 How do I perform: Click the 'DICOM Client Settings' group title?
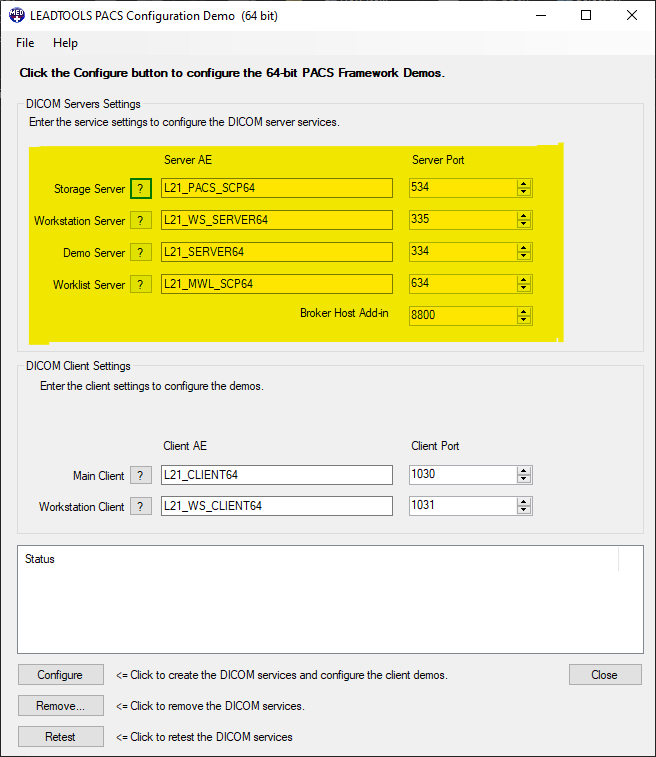(78, 366)
